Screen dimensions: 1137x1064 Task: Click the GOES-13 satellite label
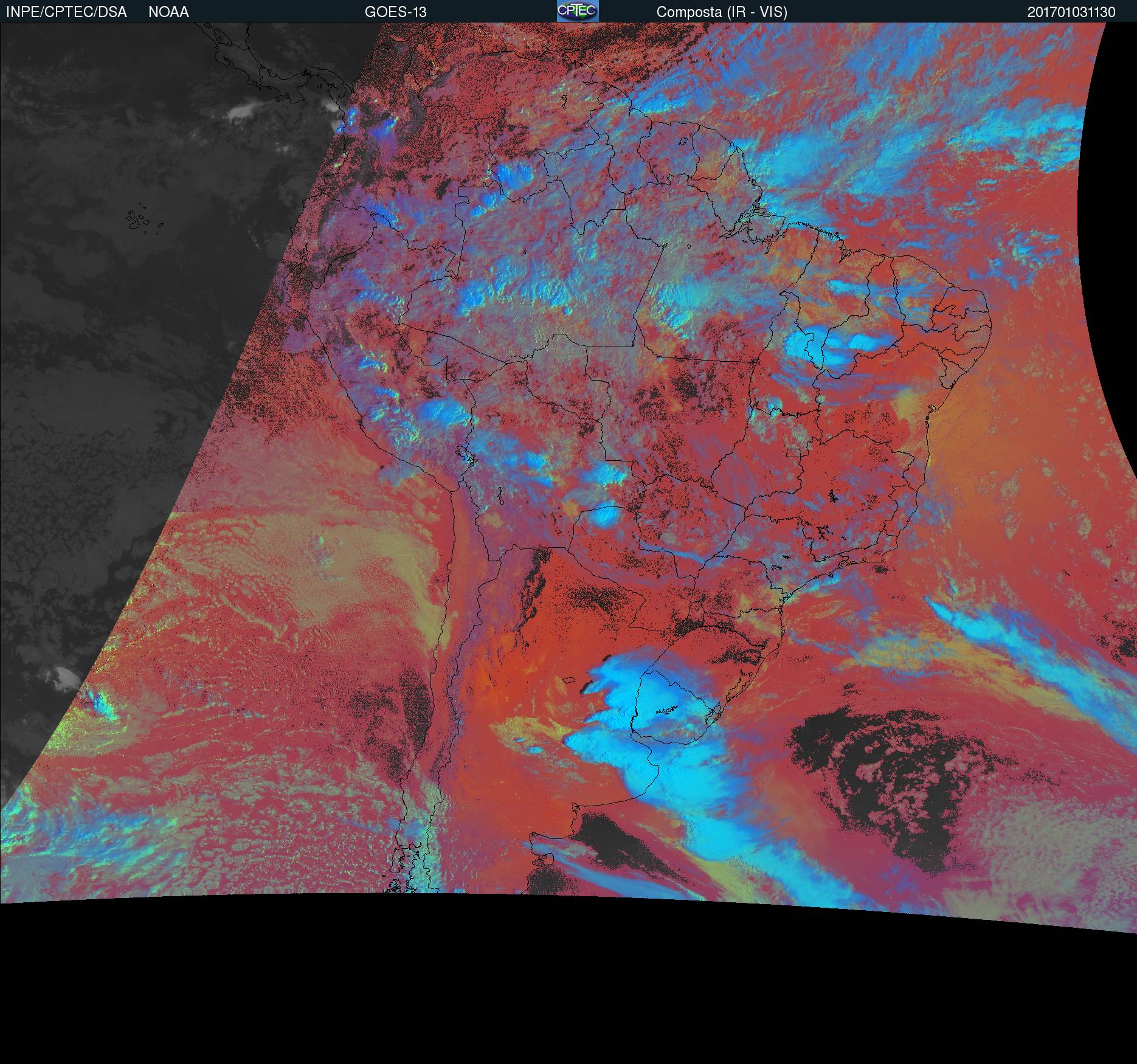395,12
